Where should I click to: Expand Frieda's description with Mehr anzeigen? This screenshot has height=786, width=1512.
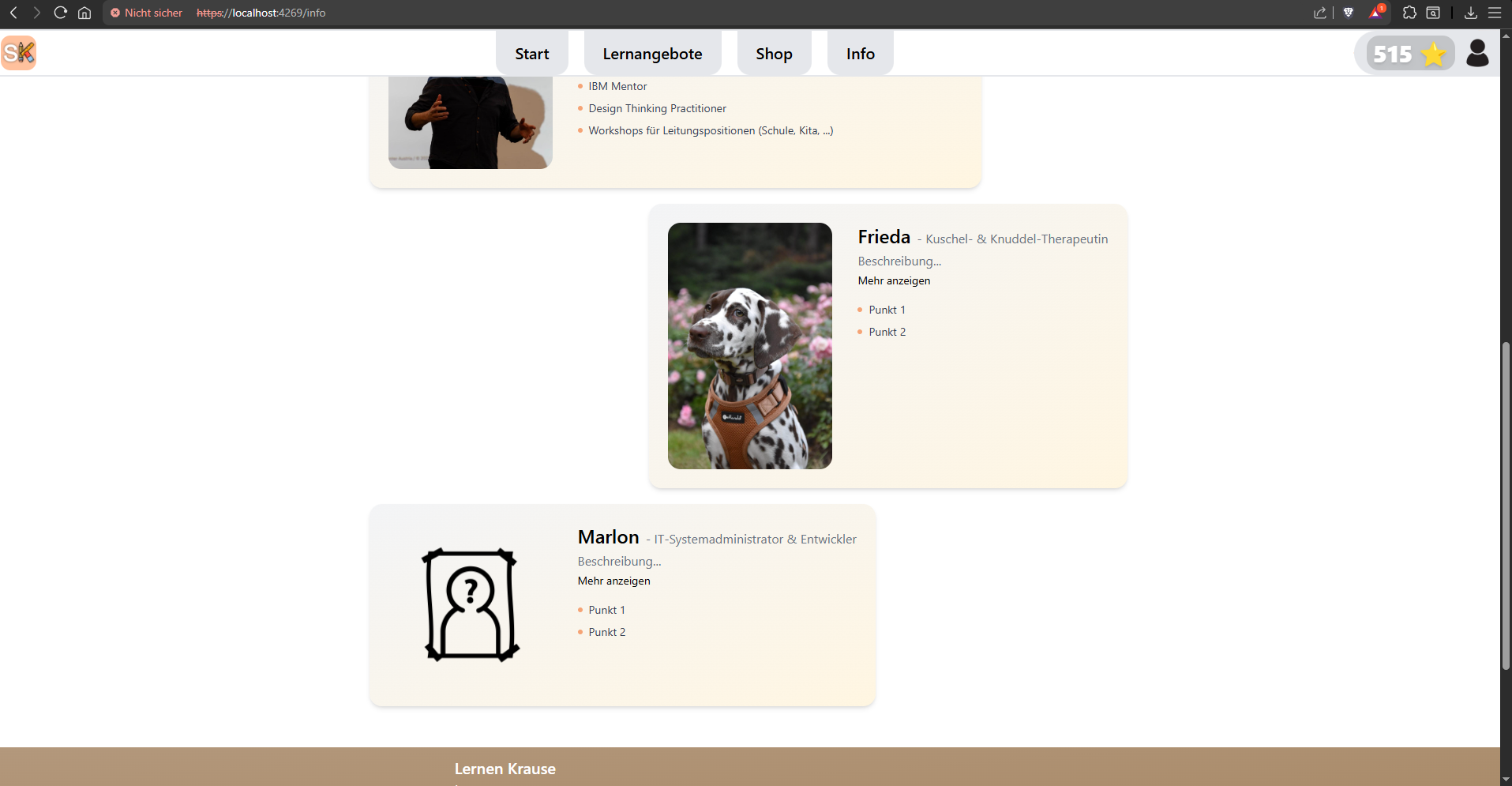894,280
